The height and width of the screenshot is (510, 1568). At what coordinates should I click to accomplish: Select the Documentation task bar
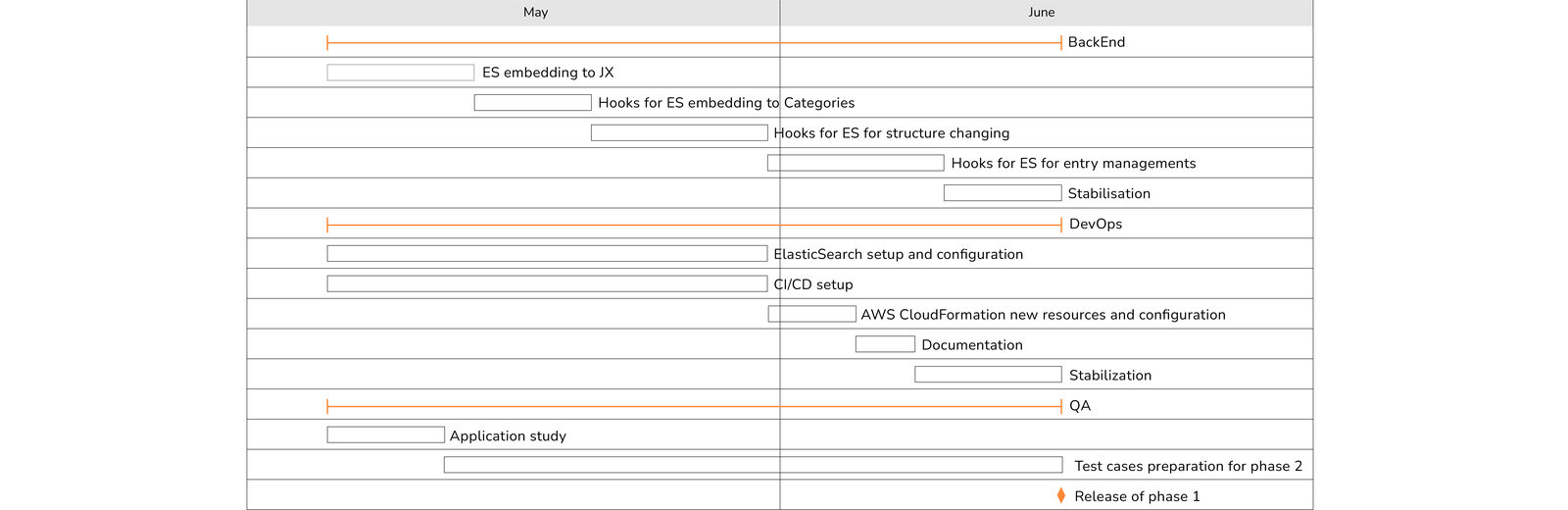[885, 344]
